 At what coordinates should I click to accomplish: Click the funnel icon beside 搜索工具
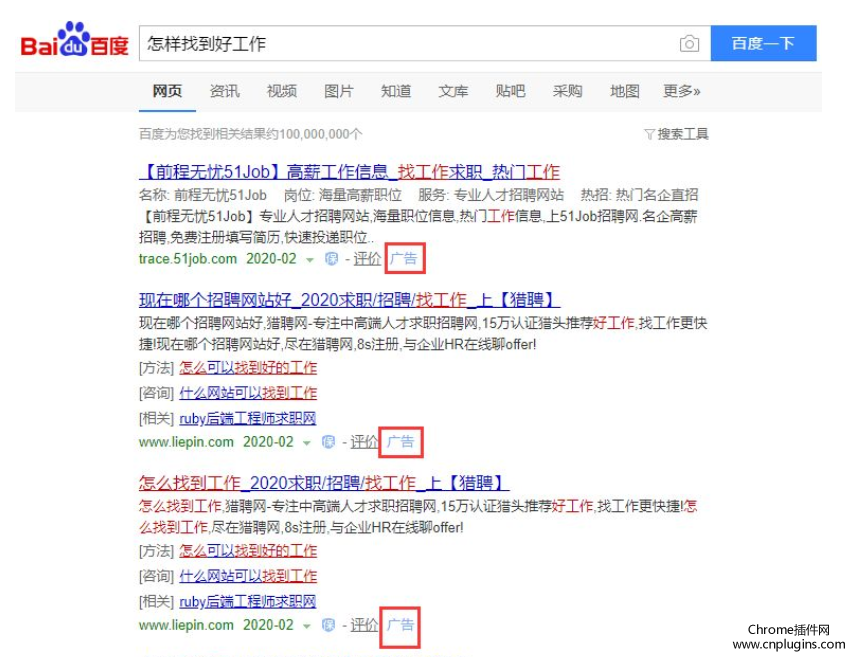pyautogui.click(x=649, y=134)
